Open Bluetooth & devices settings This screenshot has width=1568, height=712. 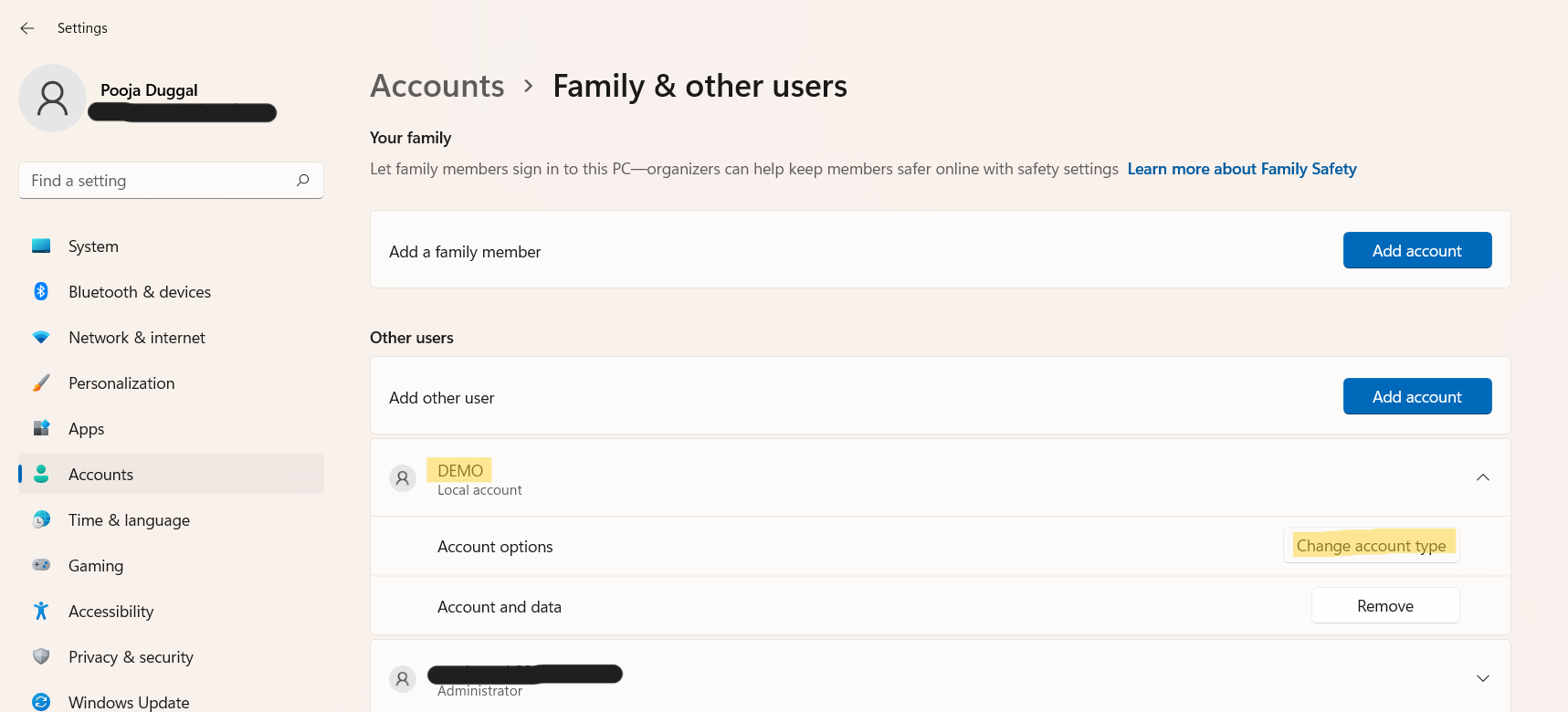139,292
